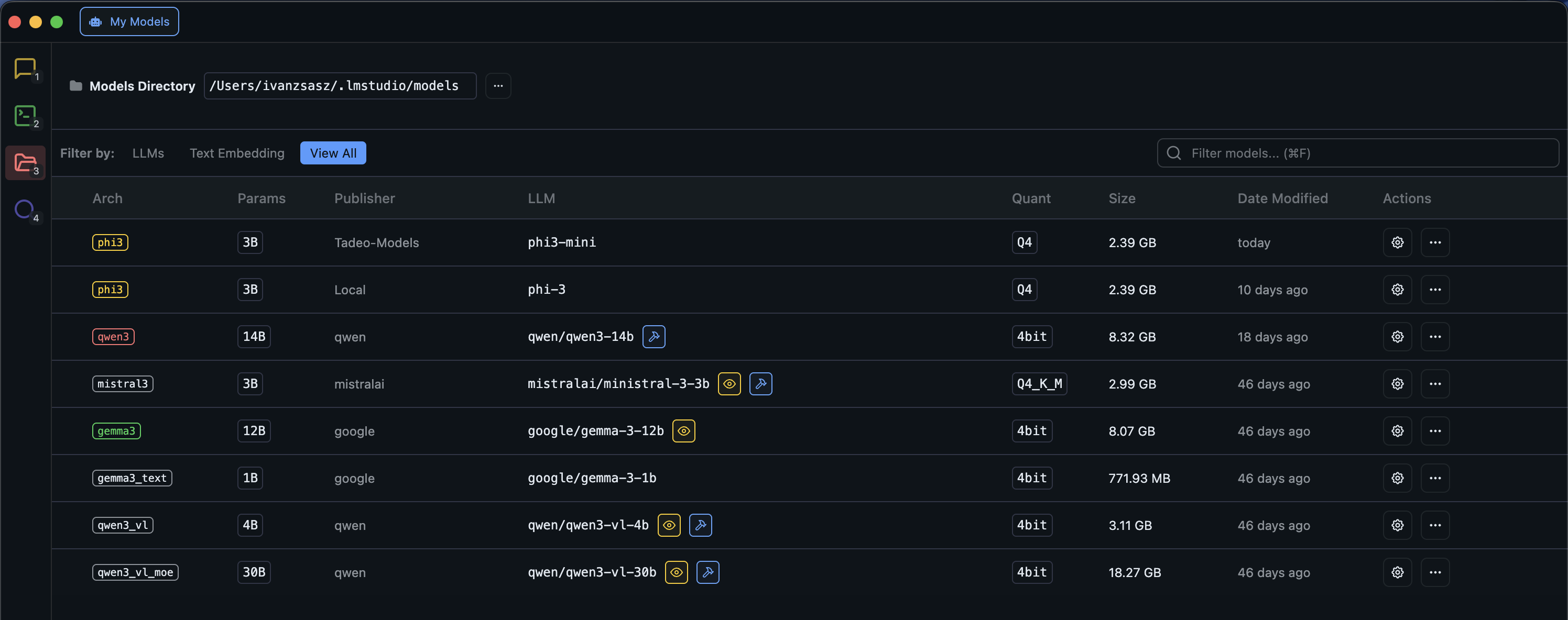Click the vision eye icon on gemma-3-12b
This screenshot has width=1568, height=620.
(683, 431)
